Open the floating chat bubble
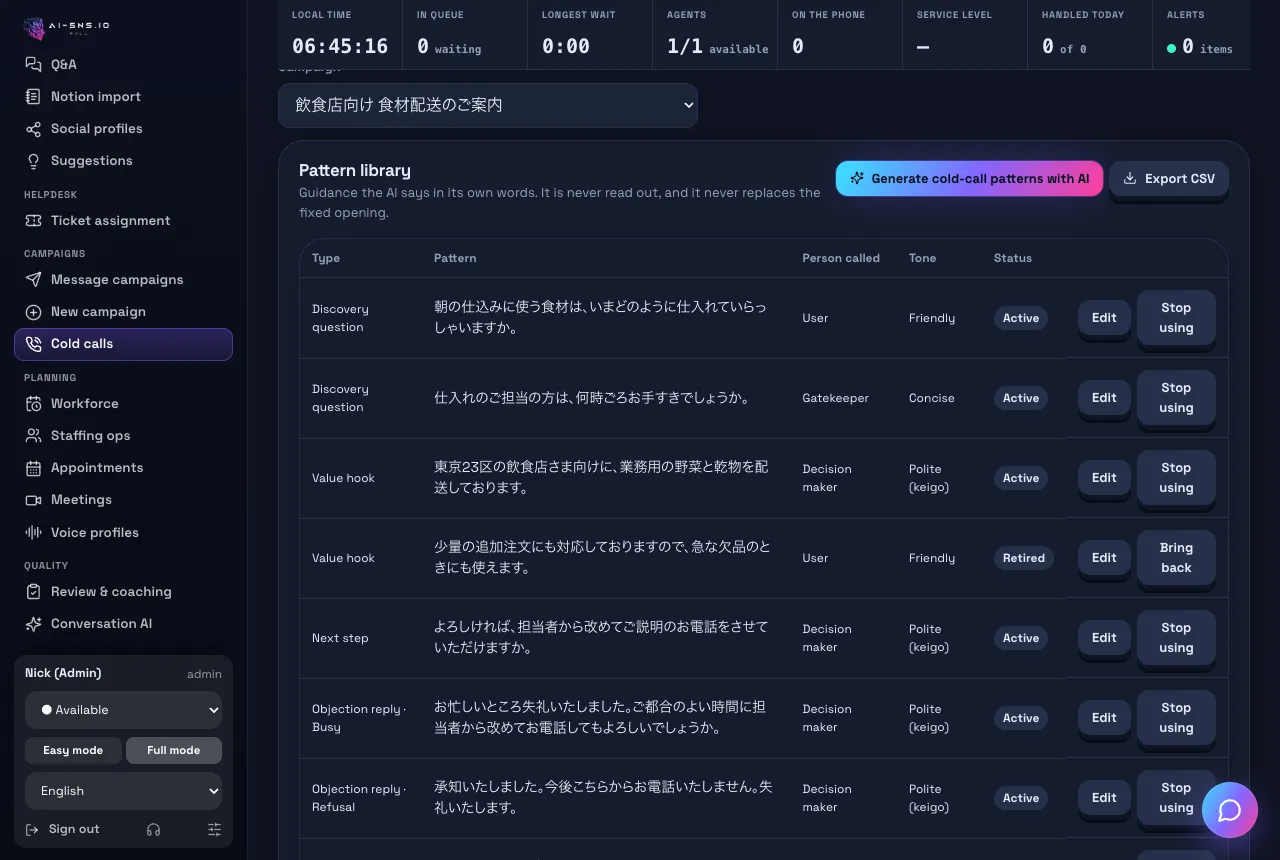The height and width of the screenshot is (860, 1280). point(1230,810)
